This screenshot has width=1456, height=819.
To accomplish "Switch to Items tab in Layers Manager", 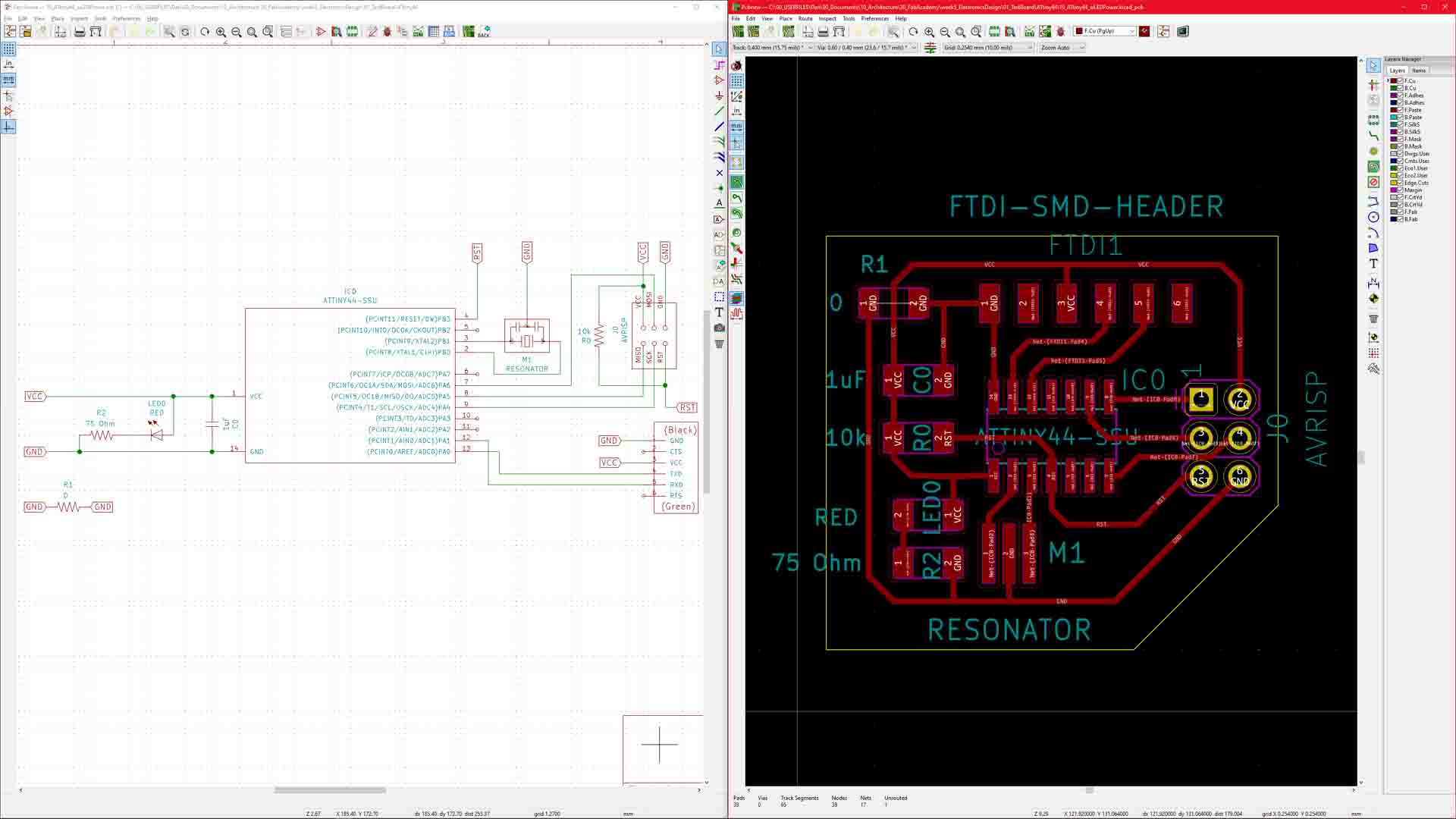I will 1419,71.
